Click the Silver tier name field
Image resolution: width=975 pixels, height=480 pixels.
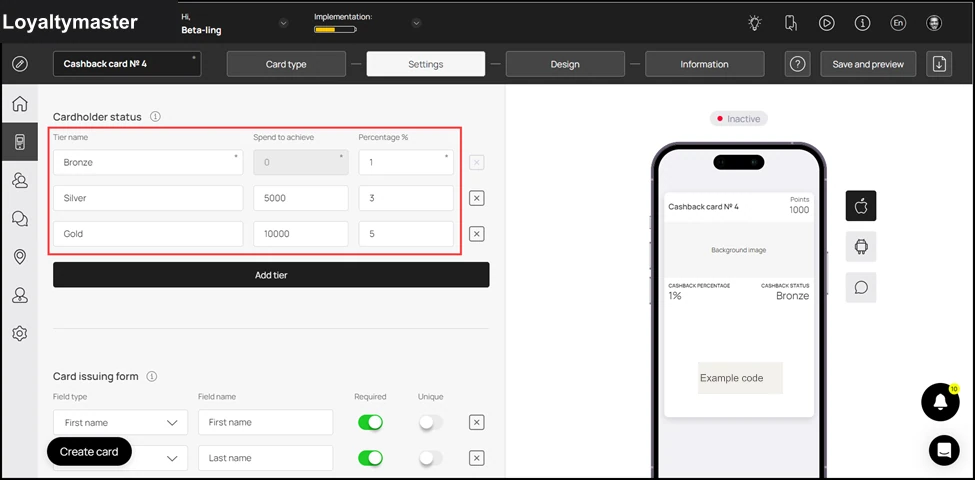(x=148, y=198)
